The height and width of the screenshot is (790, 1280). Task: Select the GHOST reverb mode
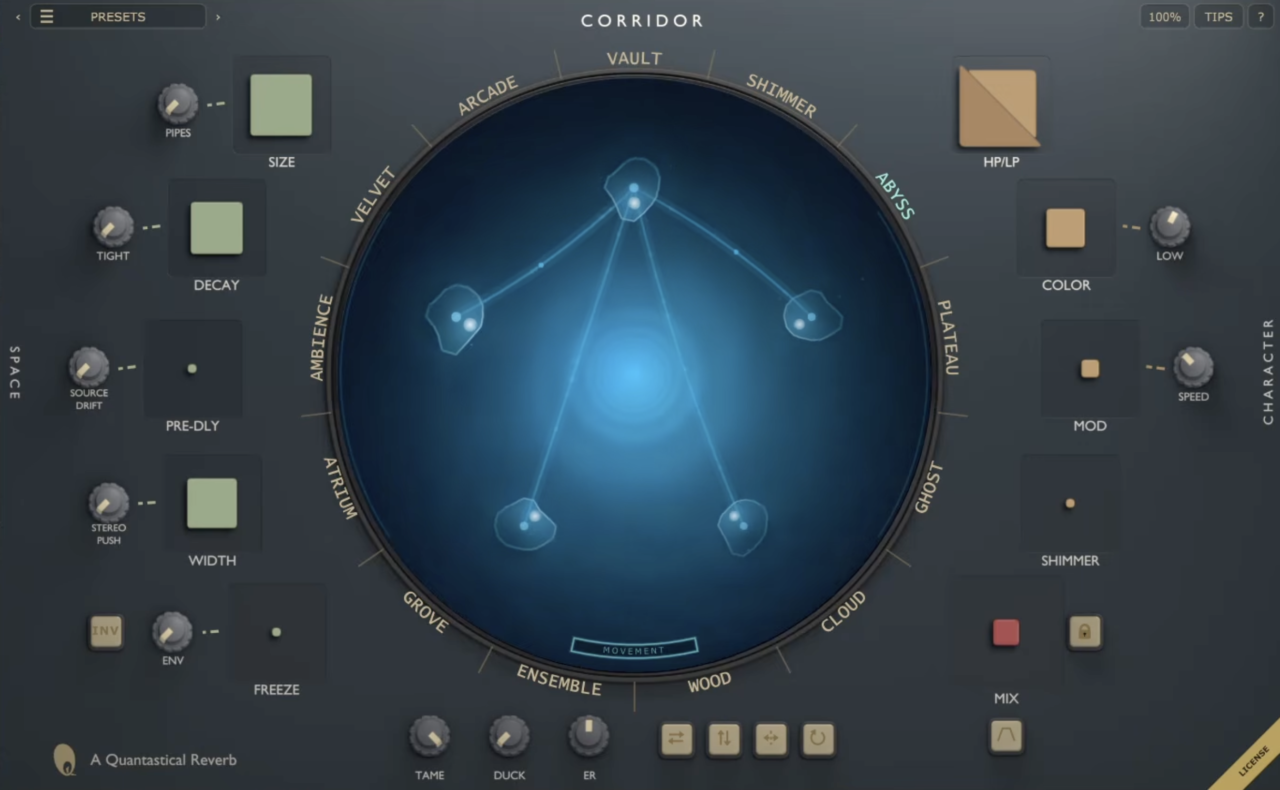[x=928, y=488]
